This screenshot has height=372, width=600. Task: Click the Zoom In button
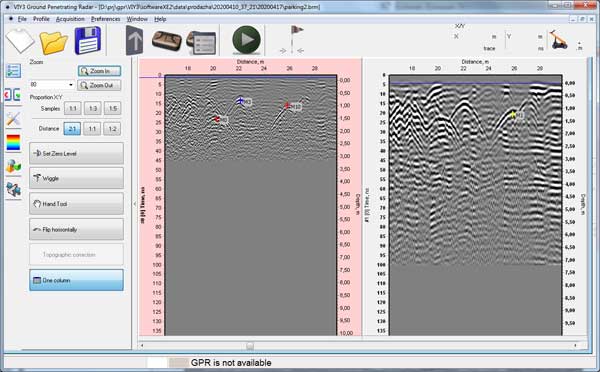click(99, 71)
